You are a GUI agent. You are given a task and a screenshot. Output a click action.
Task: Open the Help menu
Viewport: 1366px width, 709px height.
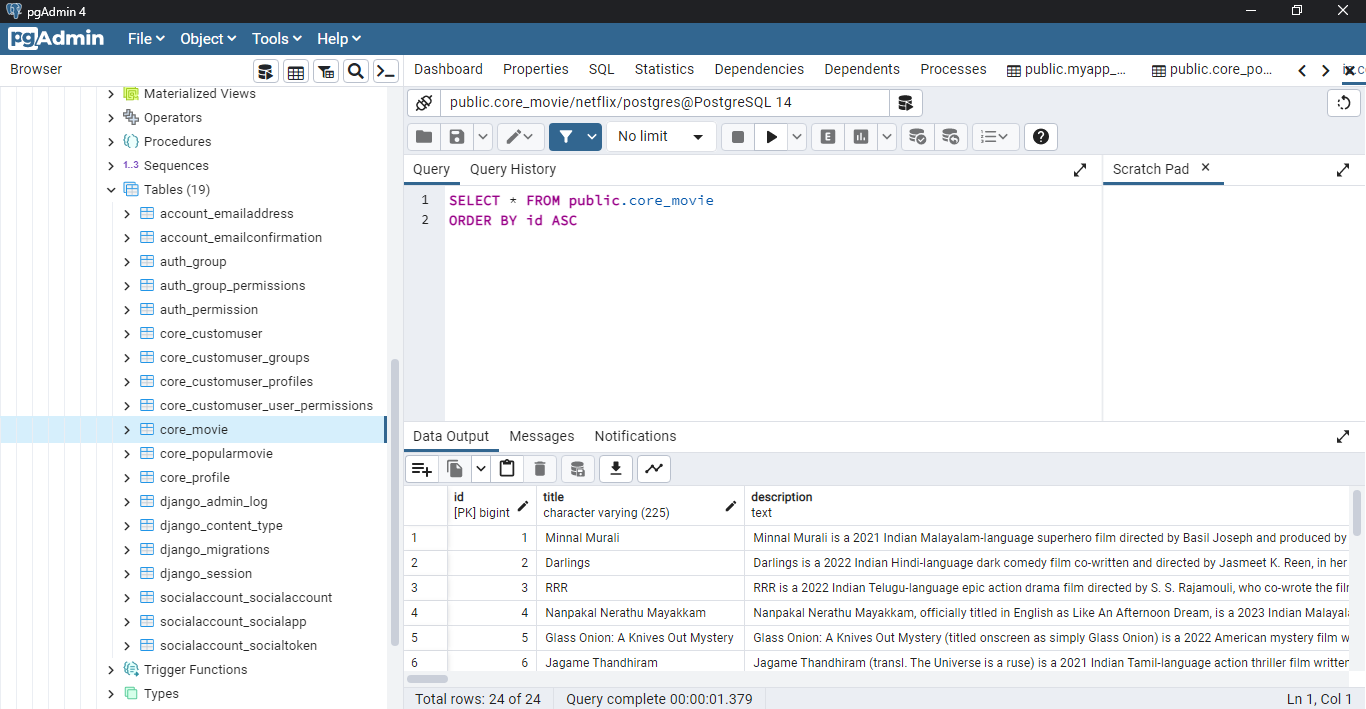tap(339, 38)
